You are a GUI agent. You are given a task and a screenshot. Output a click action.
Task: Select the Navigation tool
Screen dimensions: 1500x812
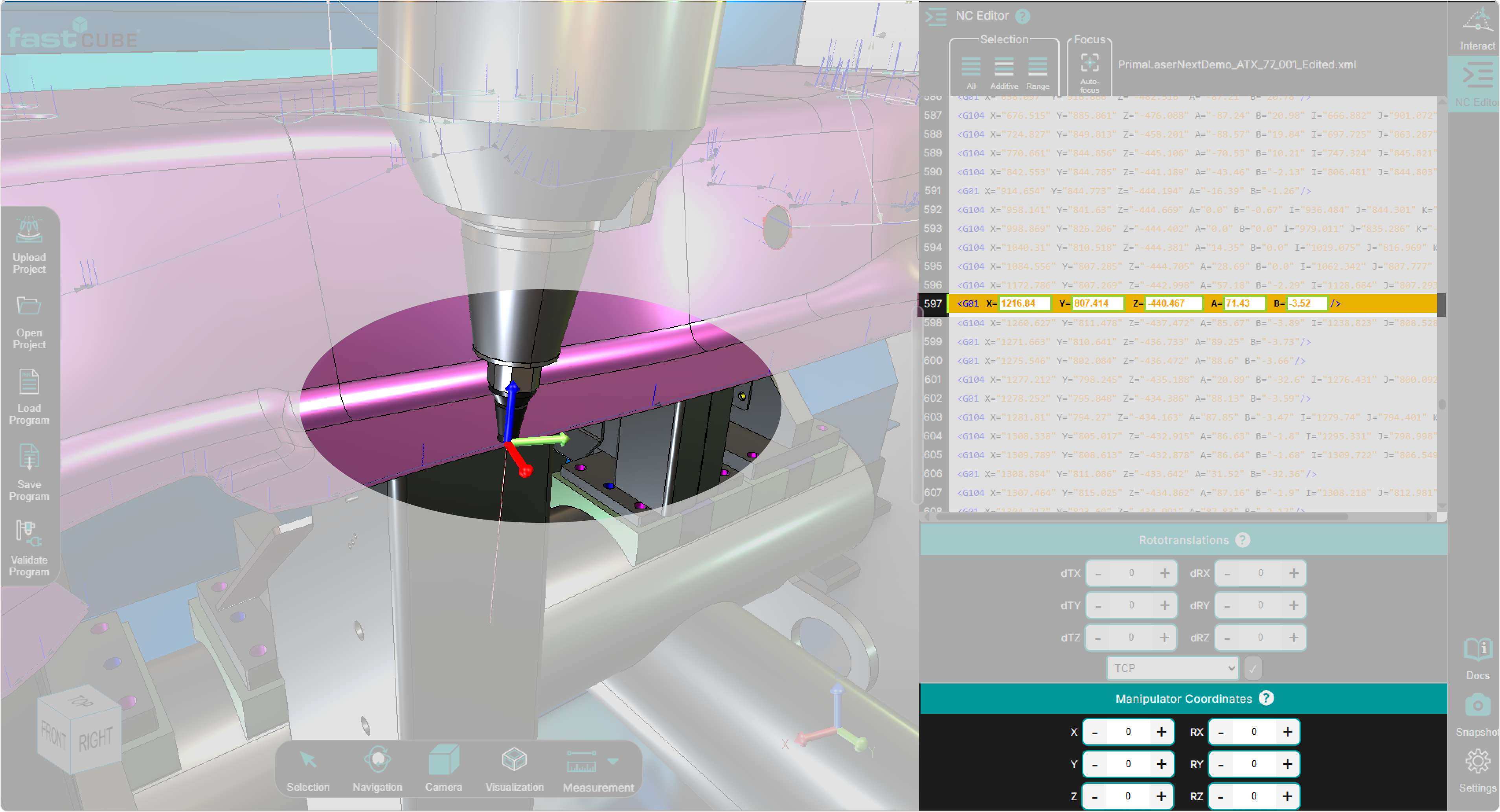click(x=377, y=760)
